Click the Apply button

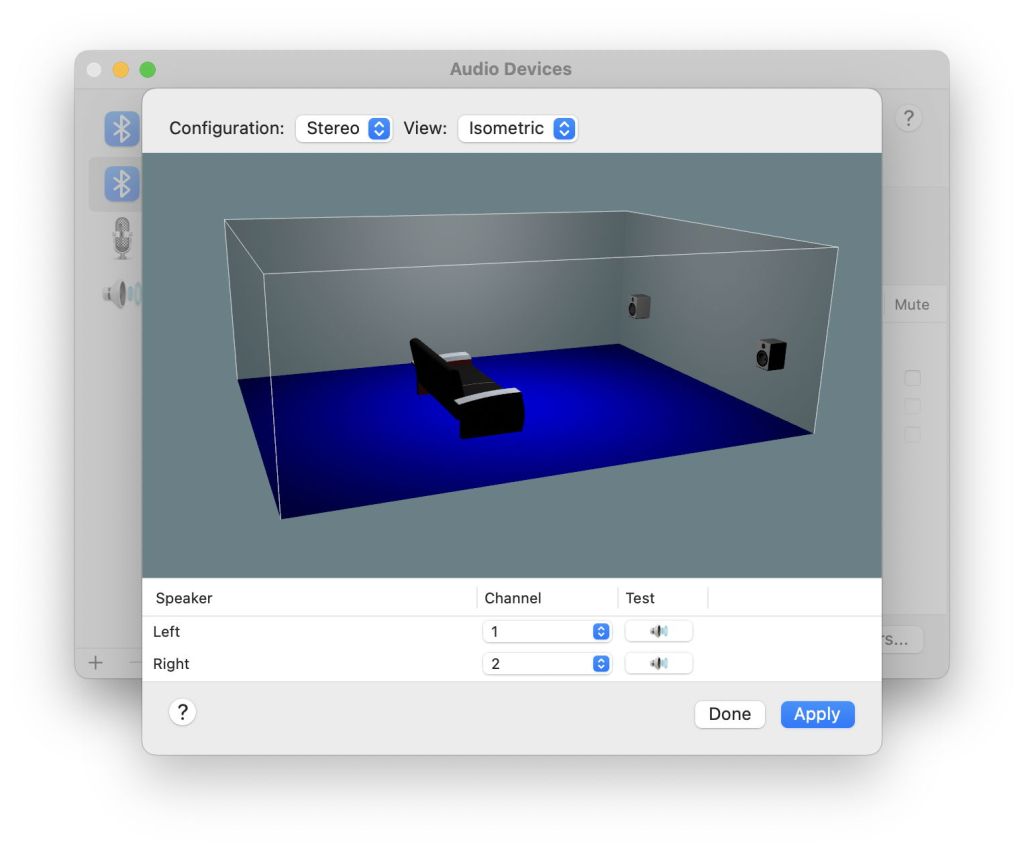(817, 714)
